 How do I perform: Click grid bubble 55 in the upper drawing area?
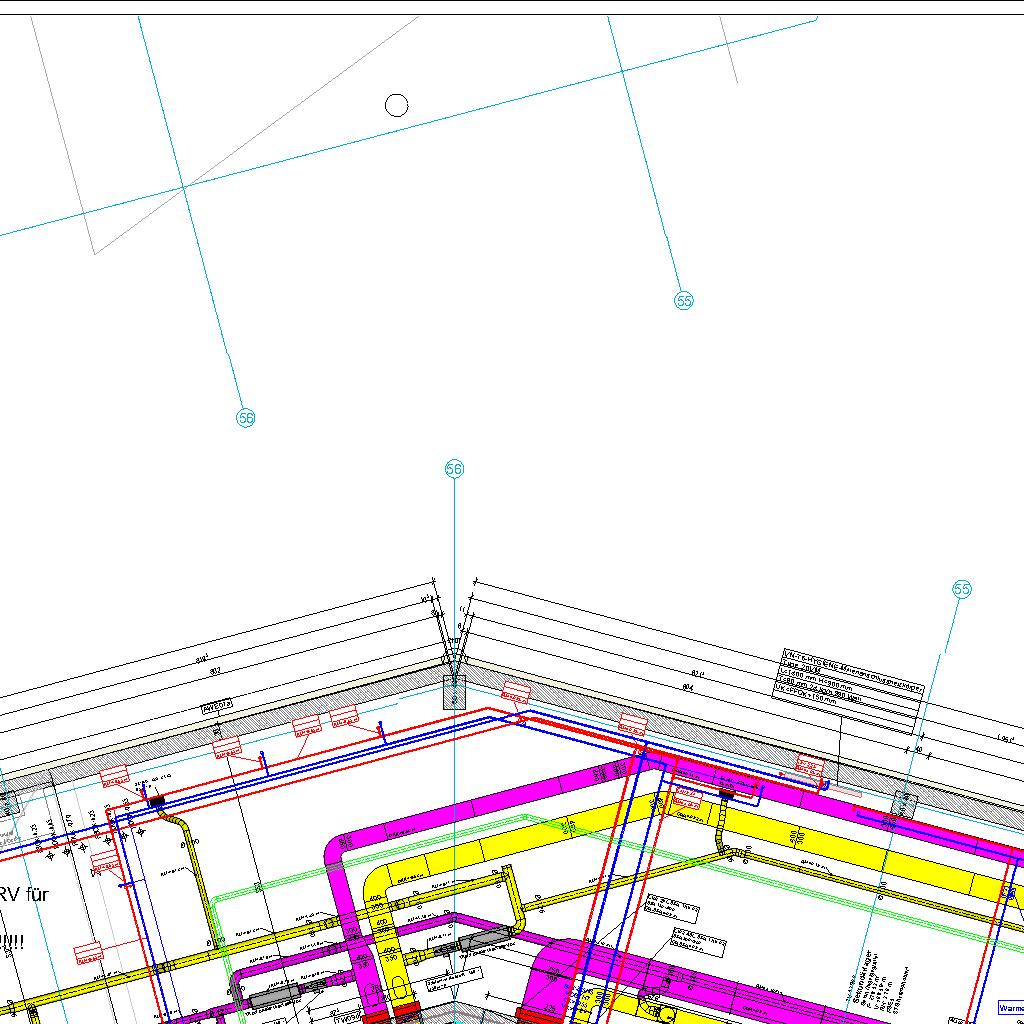684,301
